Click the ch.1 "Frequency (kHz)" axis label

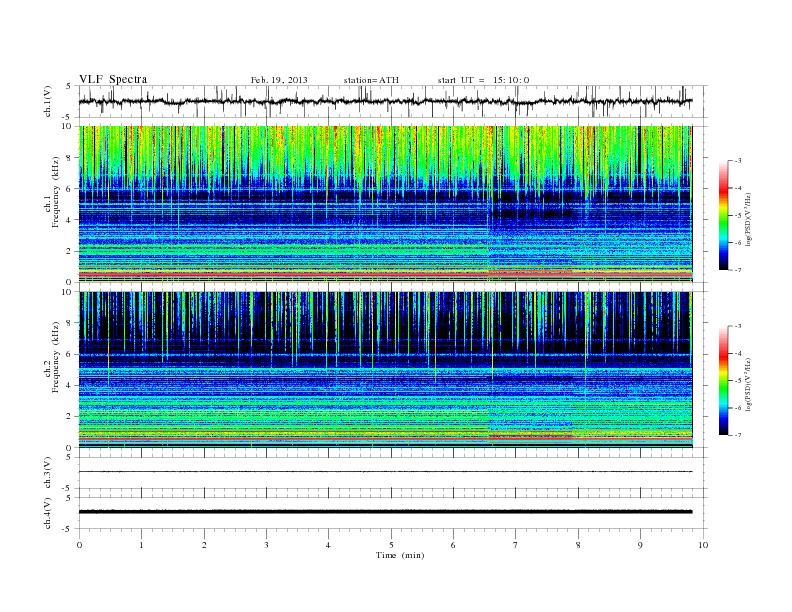click(x=56, y=192)
